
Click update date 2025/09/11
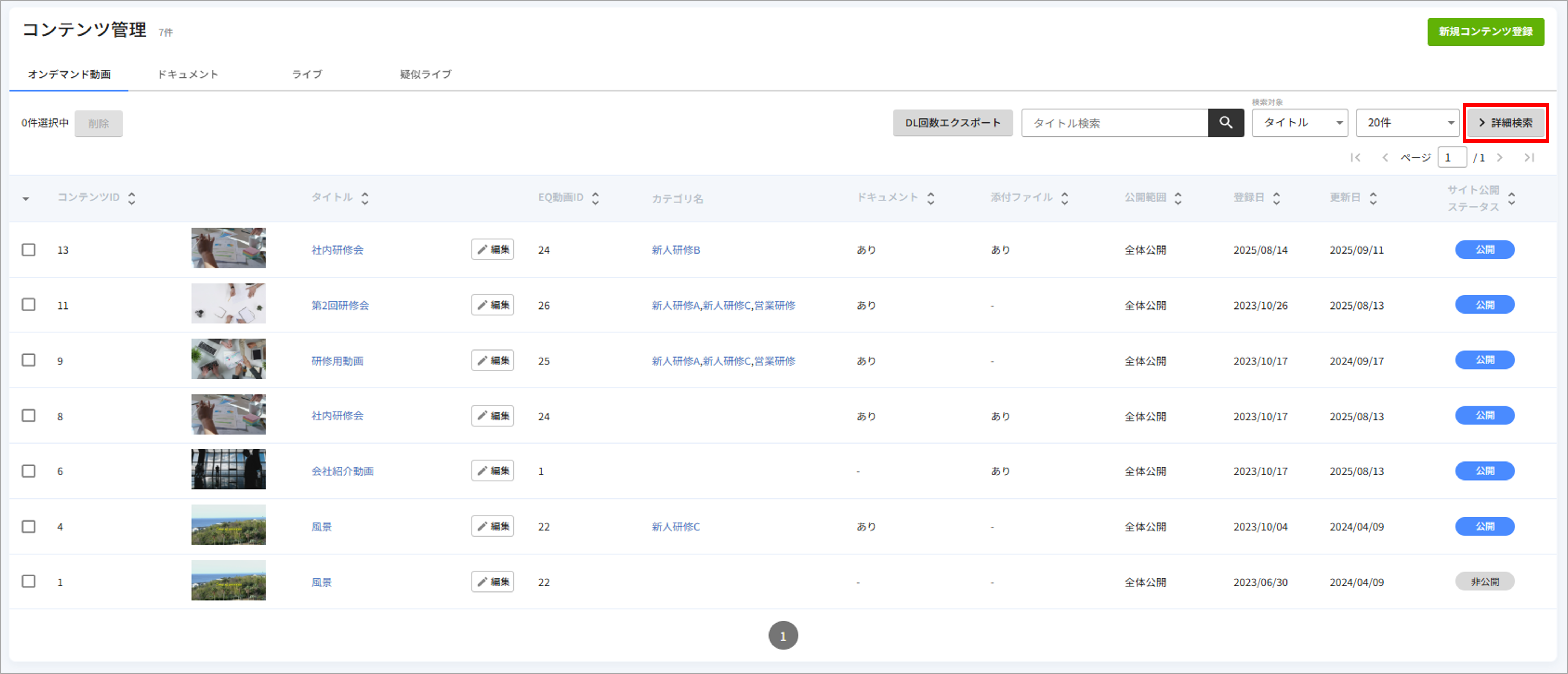point(1357,250)
